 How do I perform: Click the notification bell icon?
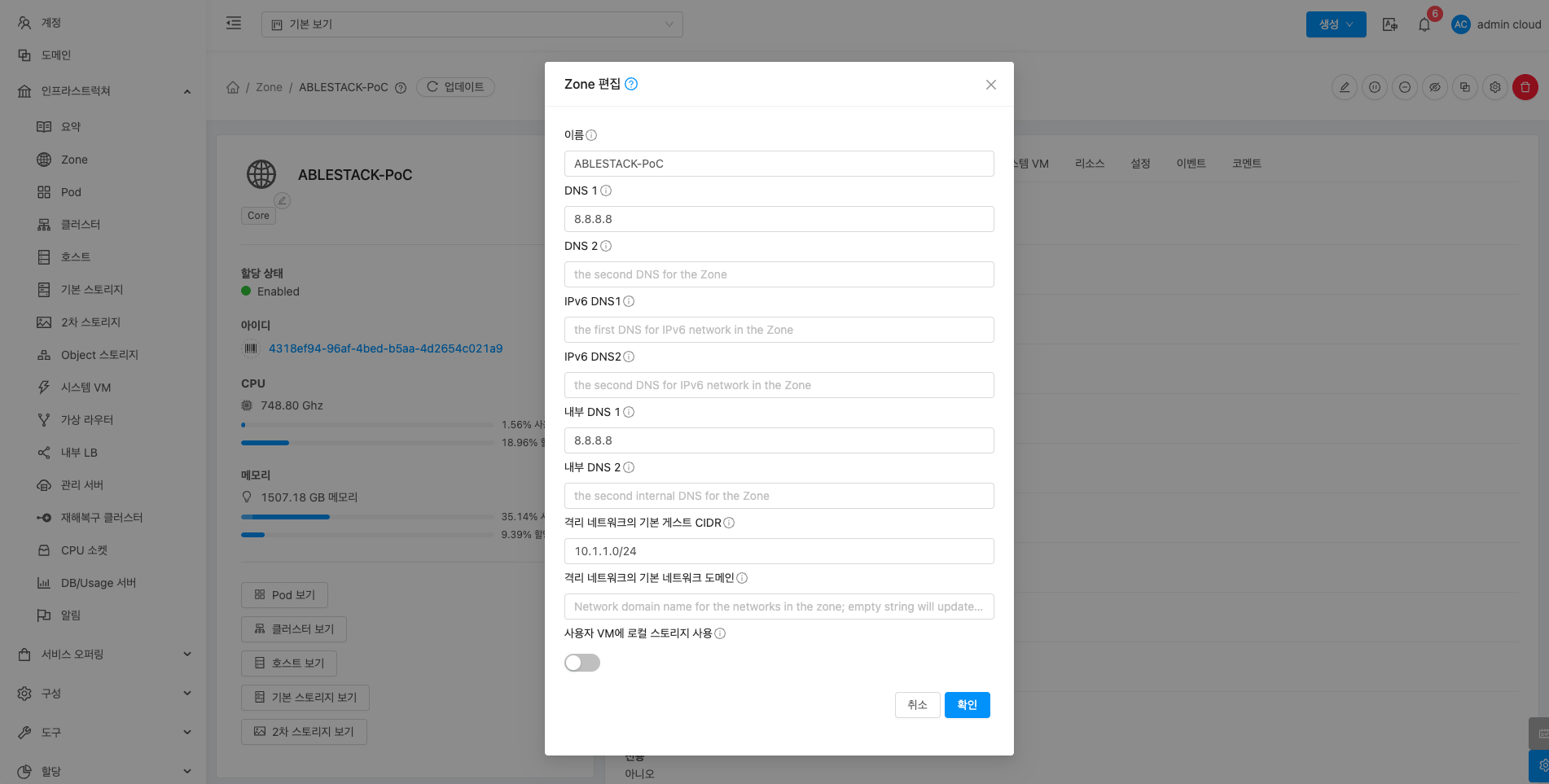click(x=1424, y=24)
